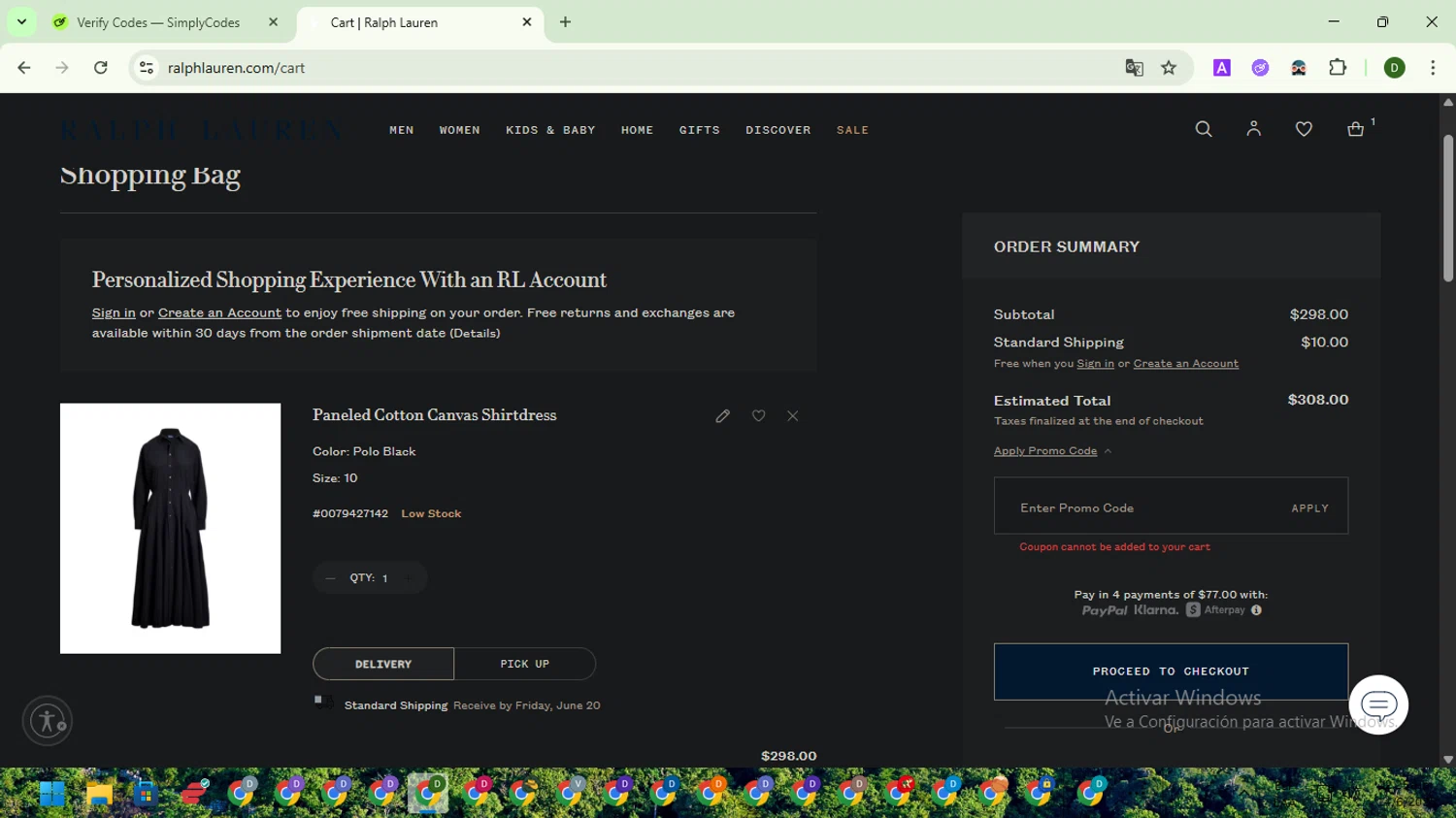Screen dimensions: 1456x818
Task: Open the GIFTS menu
Action: pyautogui.click(x=700, y=130)
